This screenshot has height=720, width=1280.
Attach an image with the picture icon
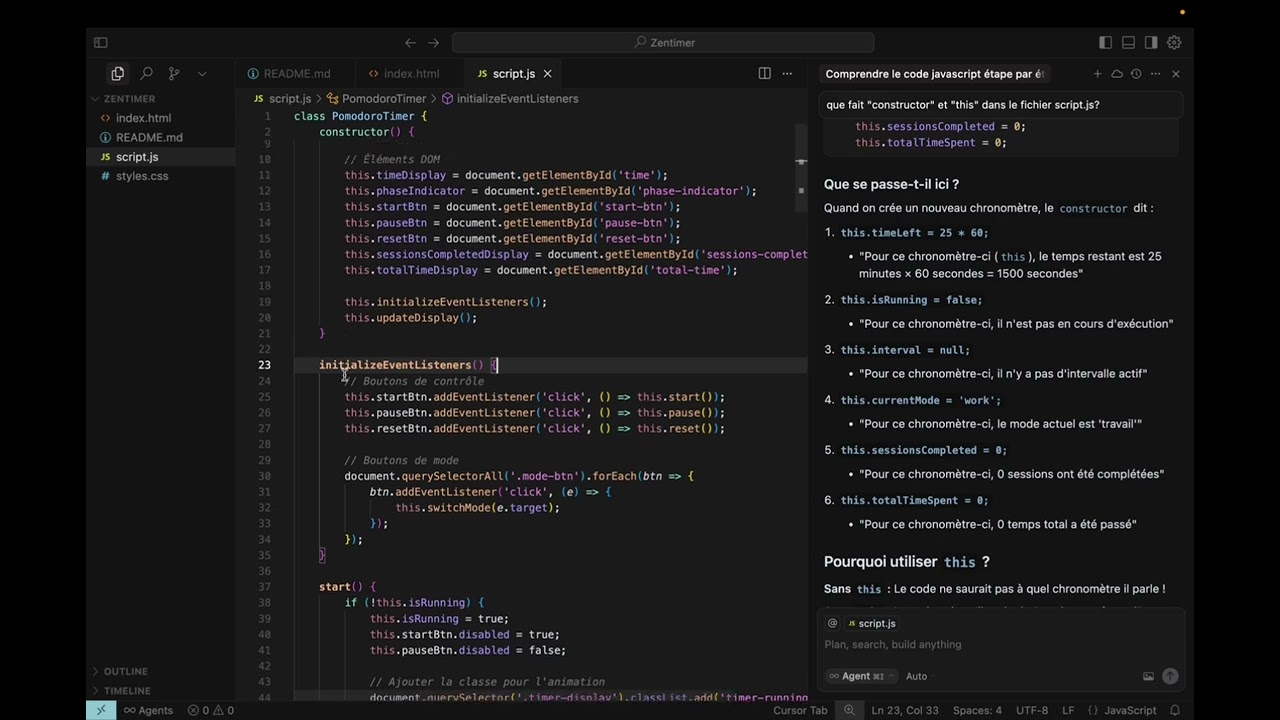[1148, 676]
